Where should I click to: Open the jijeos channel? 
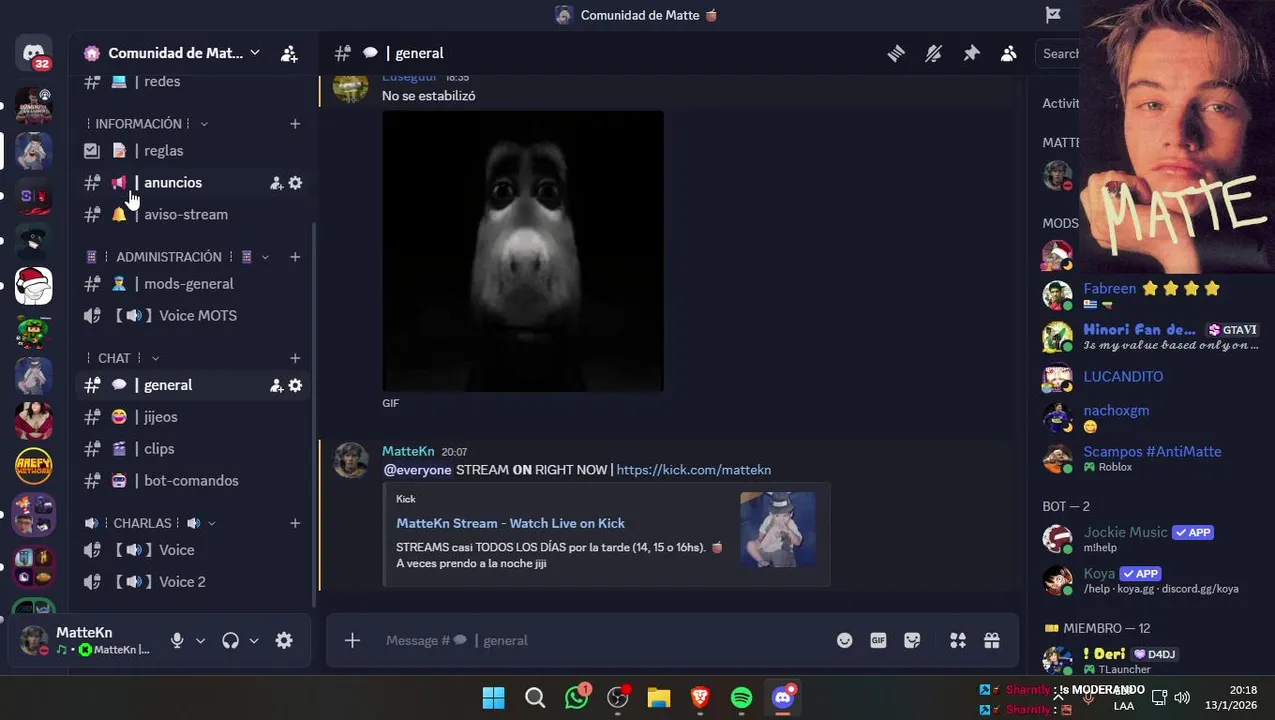[193, 417]
